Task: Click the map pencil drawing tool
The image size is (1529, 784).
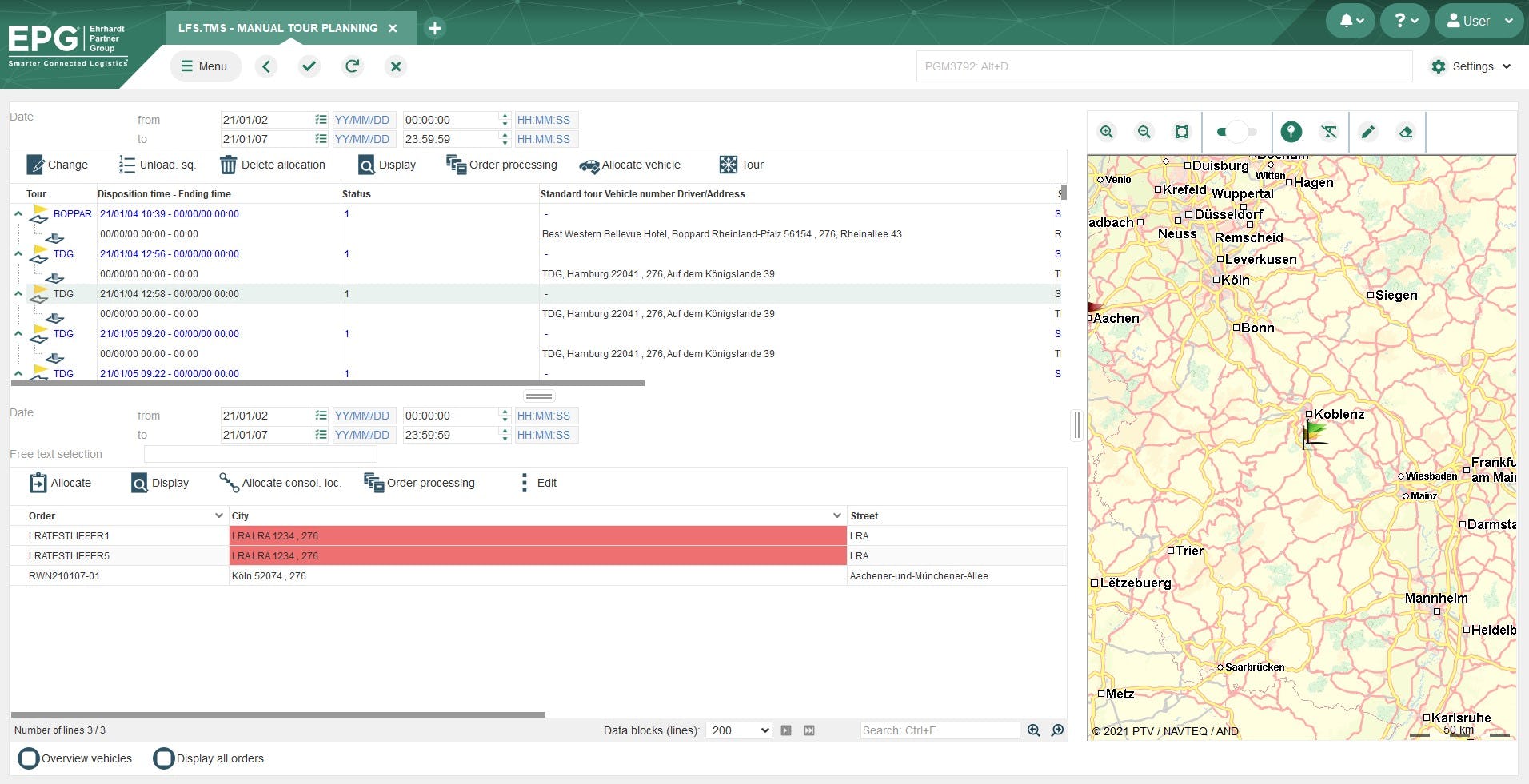Action: (1367, 131)
